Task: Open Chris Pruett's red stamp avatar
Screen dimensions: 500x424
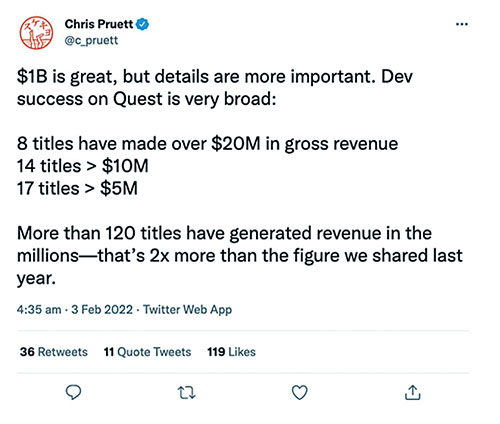Action: click(x=36, y=33)
